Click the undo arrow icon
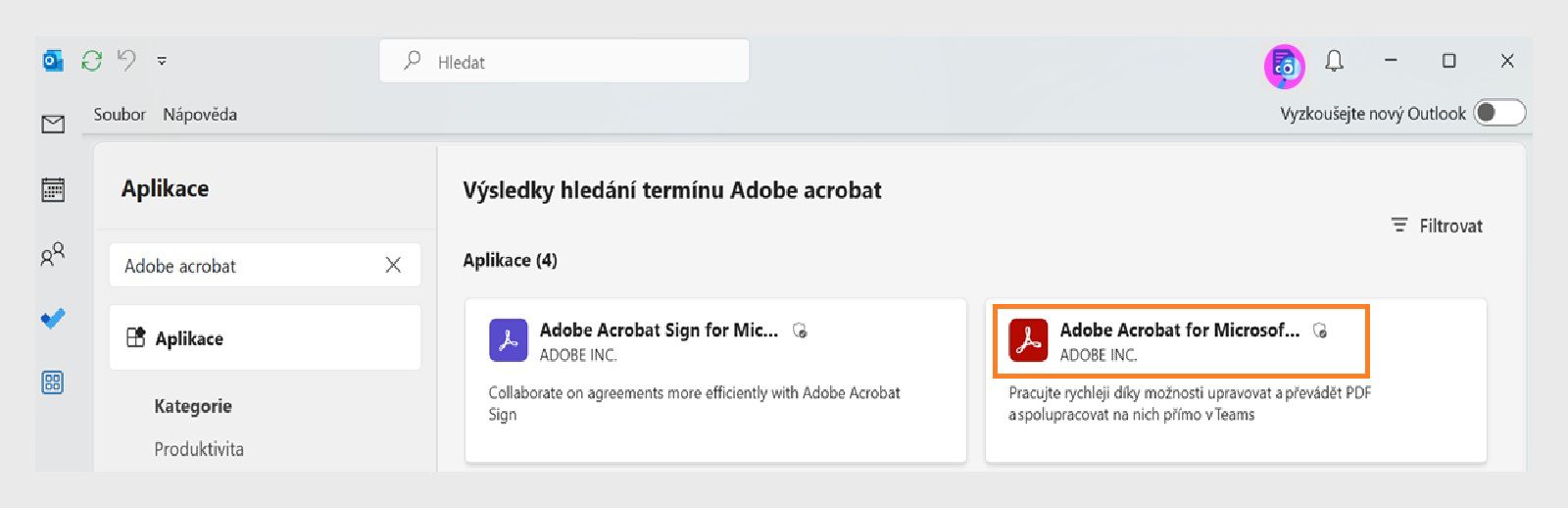This screenshot has height=508, width=1568. (127, 60)
